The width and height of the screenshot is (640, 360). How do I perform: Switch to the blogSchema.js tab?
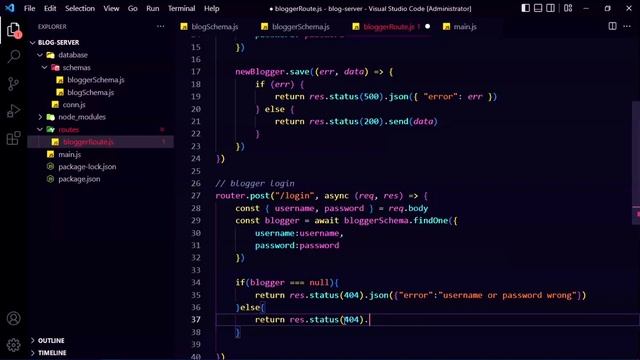tap(215, 27)
